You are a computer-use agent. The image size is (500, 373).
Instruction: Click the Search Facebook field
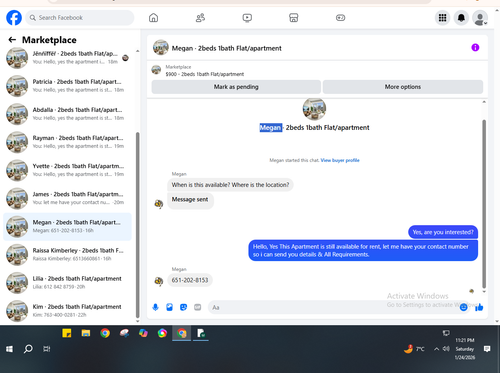(80, 18)
